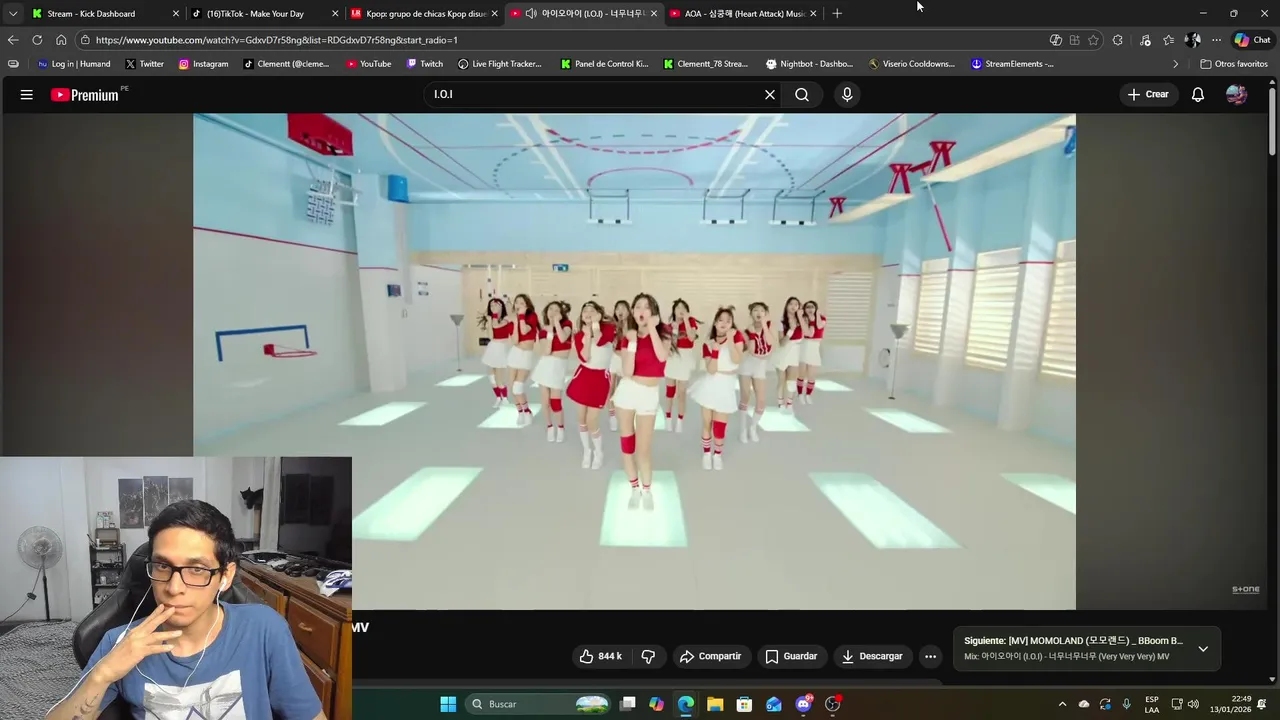
Task: Open StreamElements bookmark
Action: coord(1013,64)
